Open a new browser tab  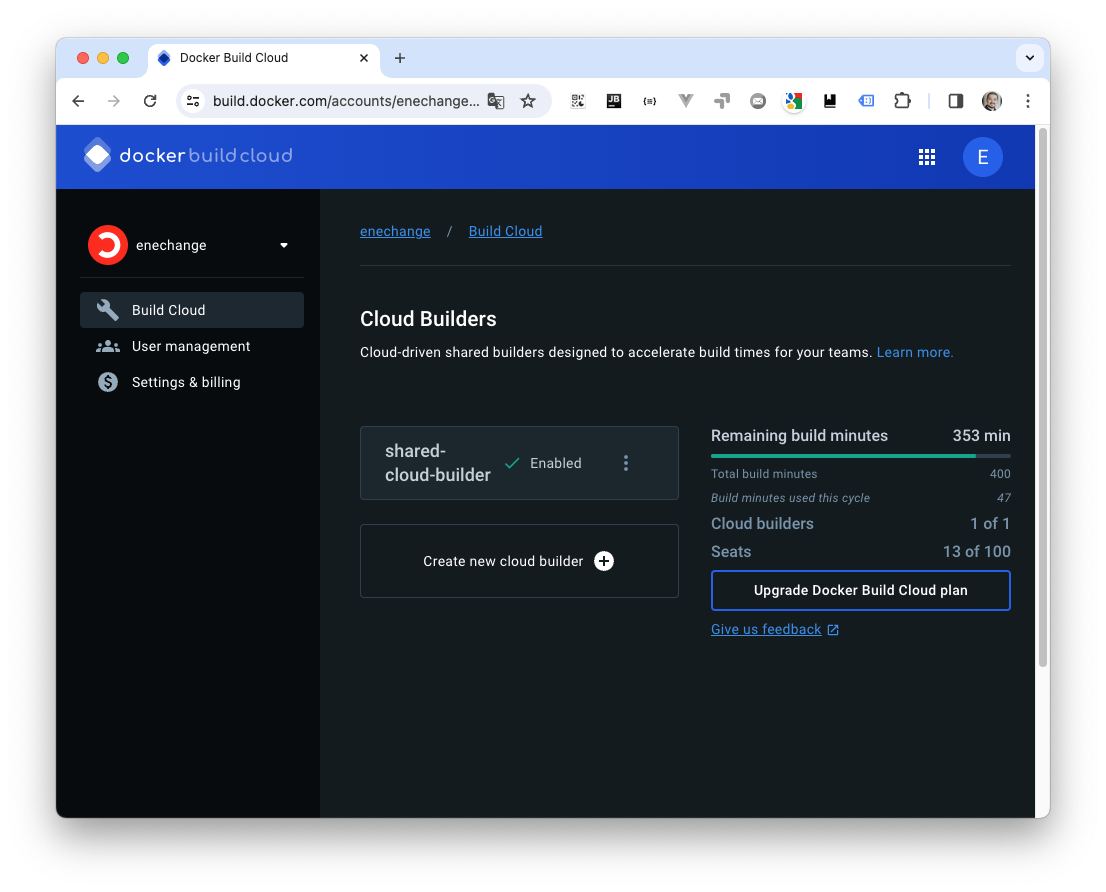(400, 58)
